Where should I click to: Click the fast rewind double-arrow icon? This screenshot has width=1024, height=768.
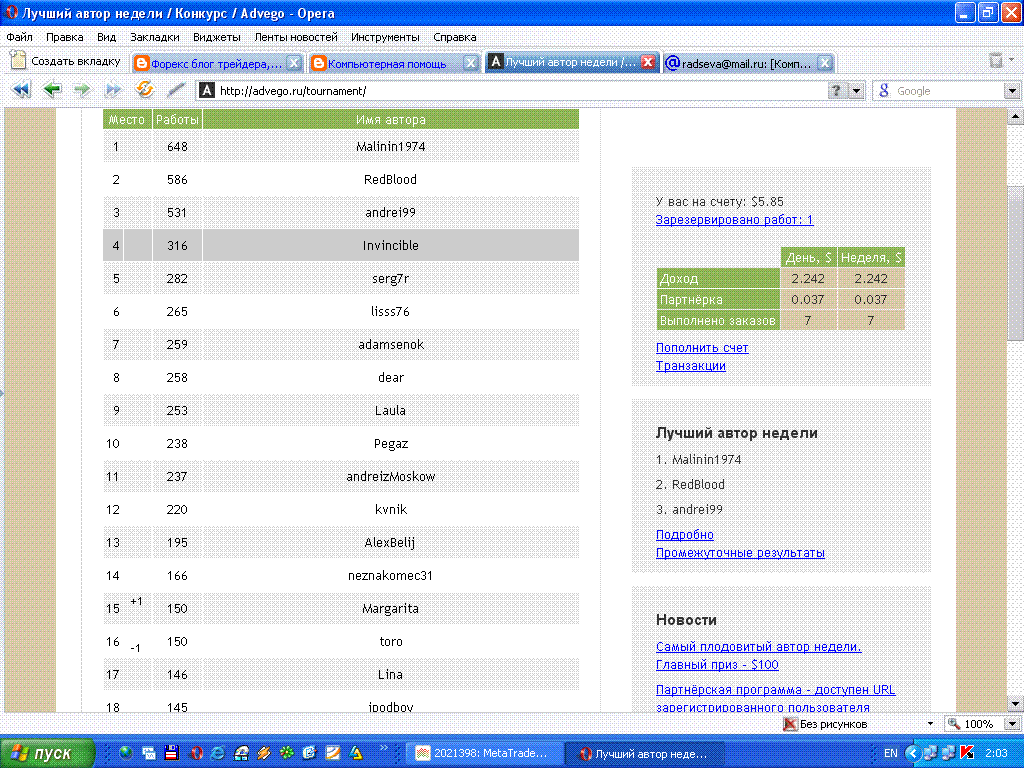tap(21, 89)
